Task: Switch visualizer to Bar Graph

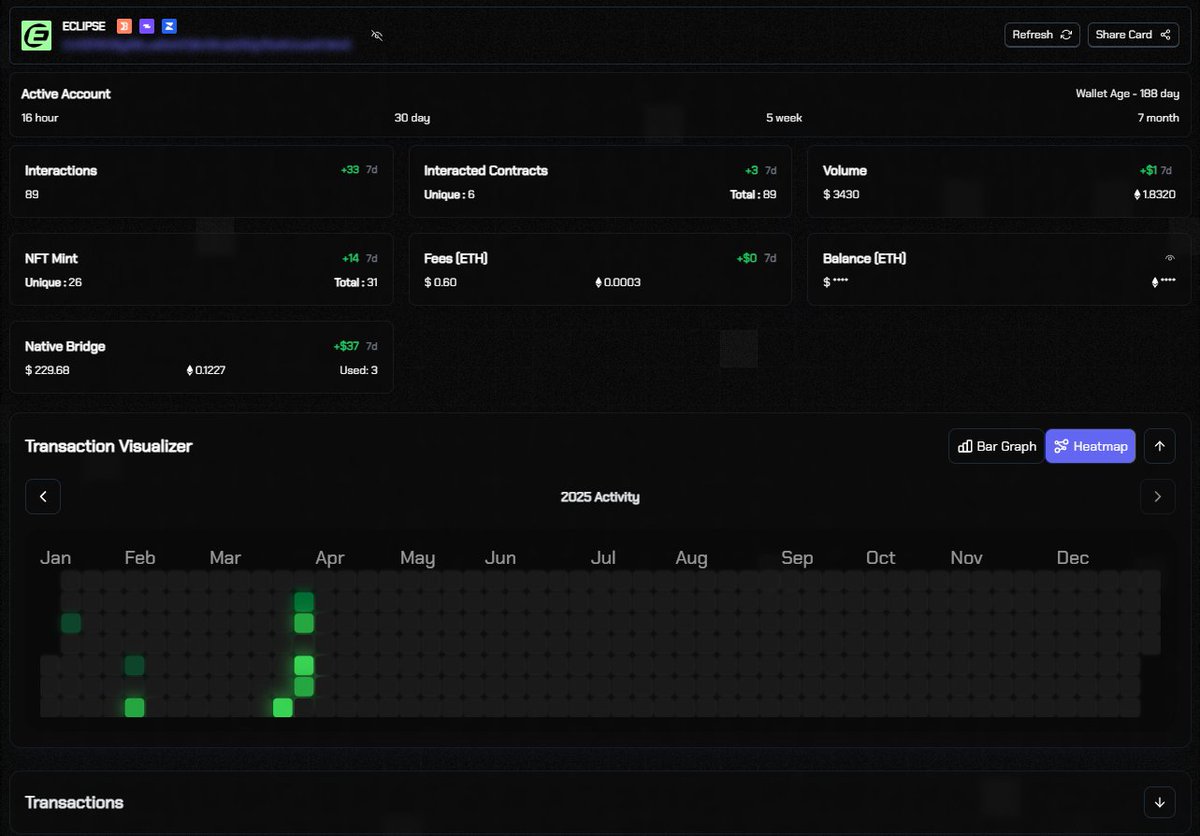Action: coord(996,446)
